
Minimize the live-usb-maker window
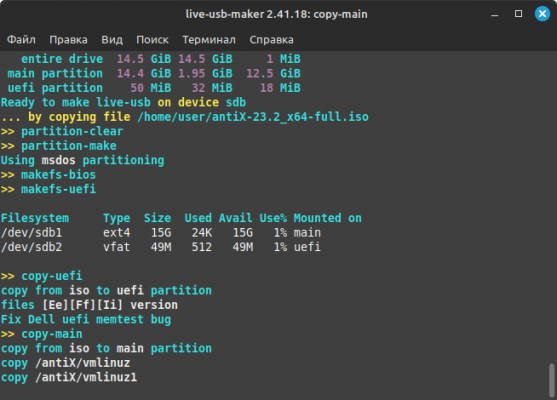coord(494,14)
